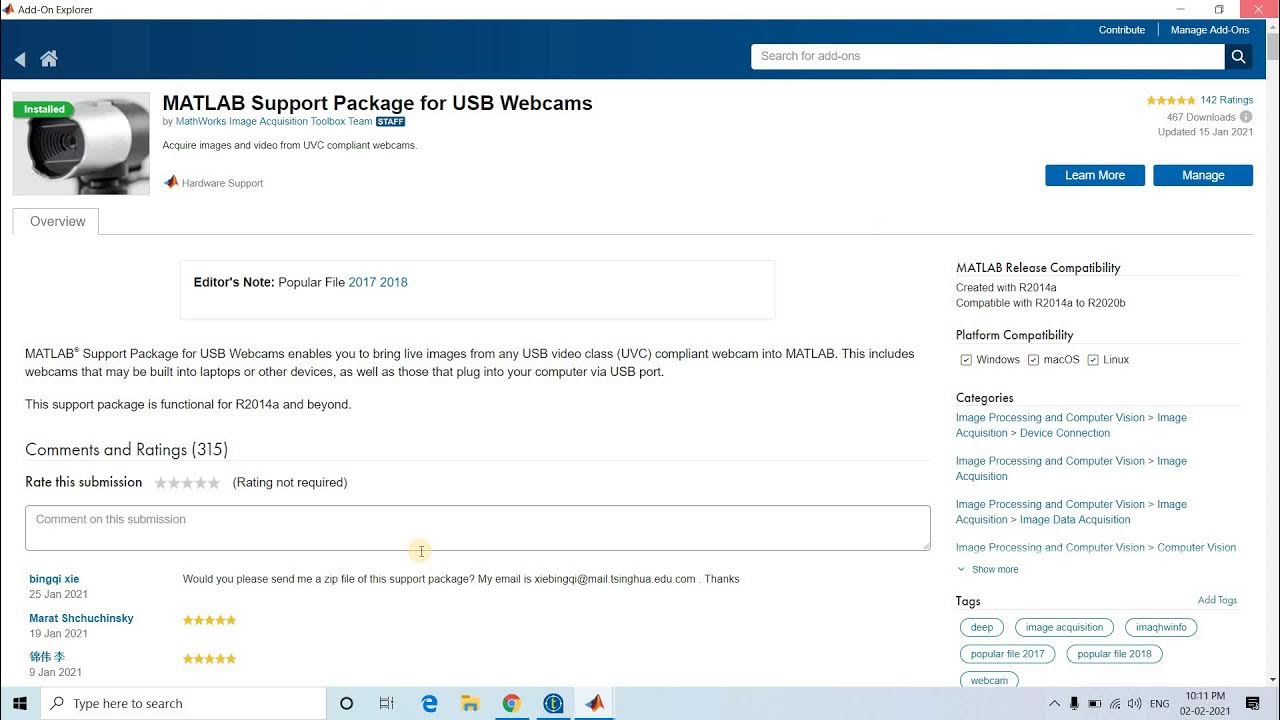Select the imaqhwinfo tag
Viewport: 1280px width, 720px height.
pos(1161,627)
